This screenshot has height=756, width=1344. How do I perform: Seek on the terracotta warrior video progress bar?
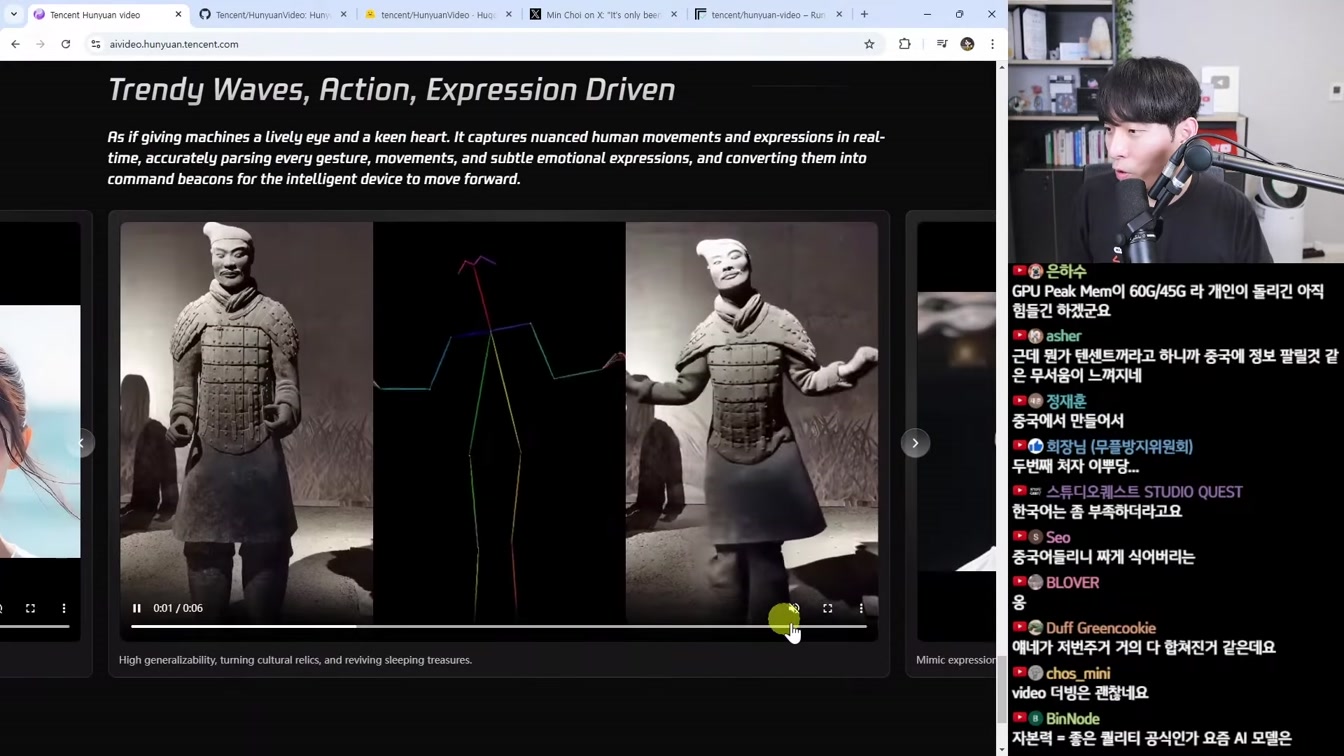tap(499, 626)
